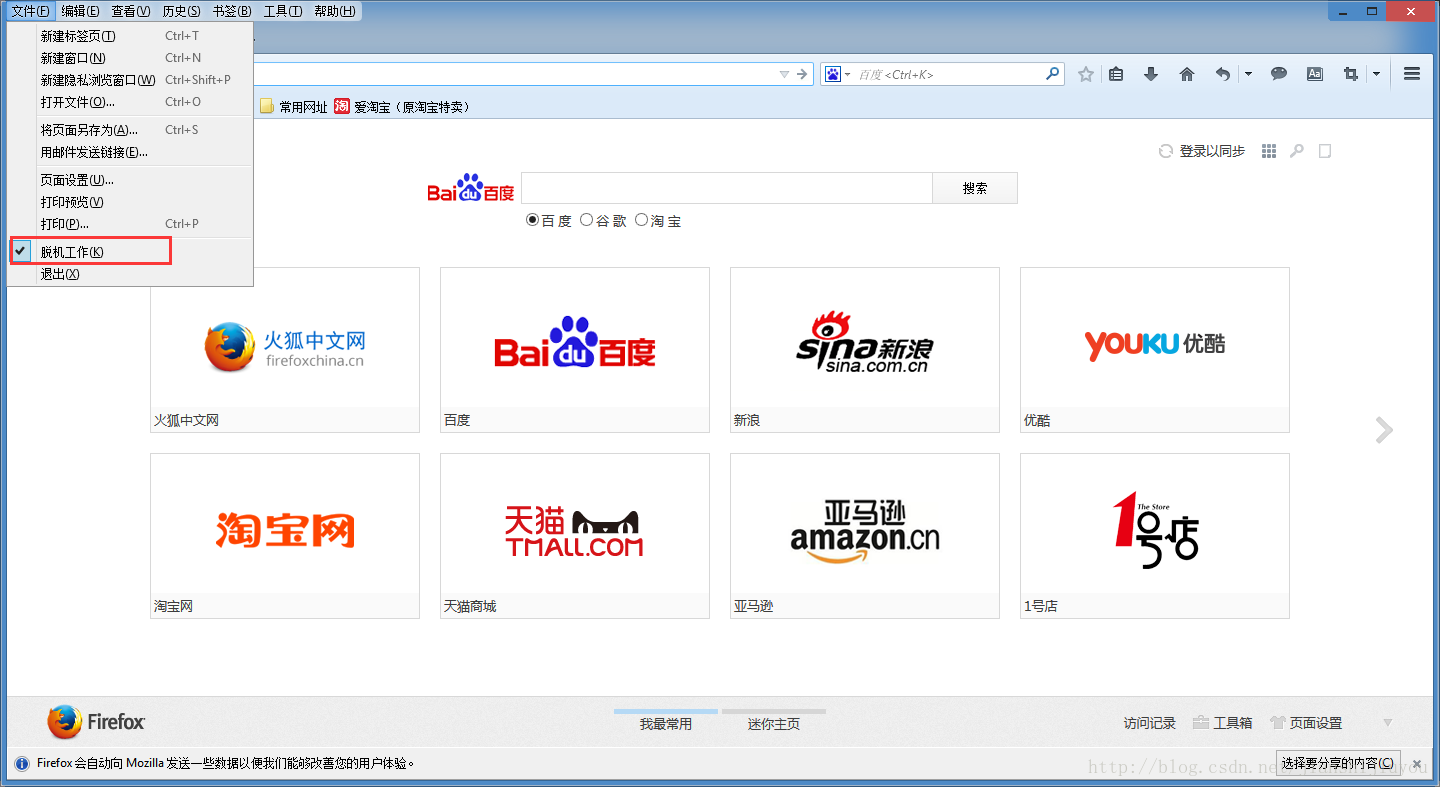
Task: Go to home page icon
Action: click(1187, 74)
